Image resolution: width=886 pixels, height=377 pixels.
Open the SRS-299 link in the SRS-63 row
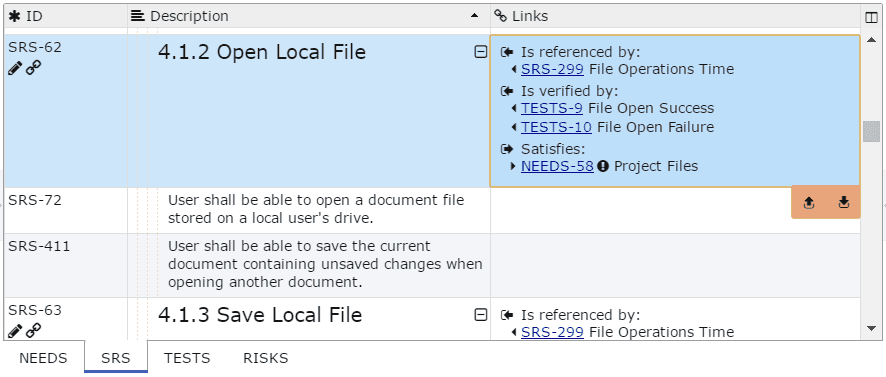click(552, 332)
